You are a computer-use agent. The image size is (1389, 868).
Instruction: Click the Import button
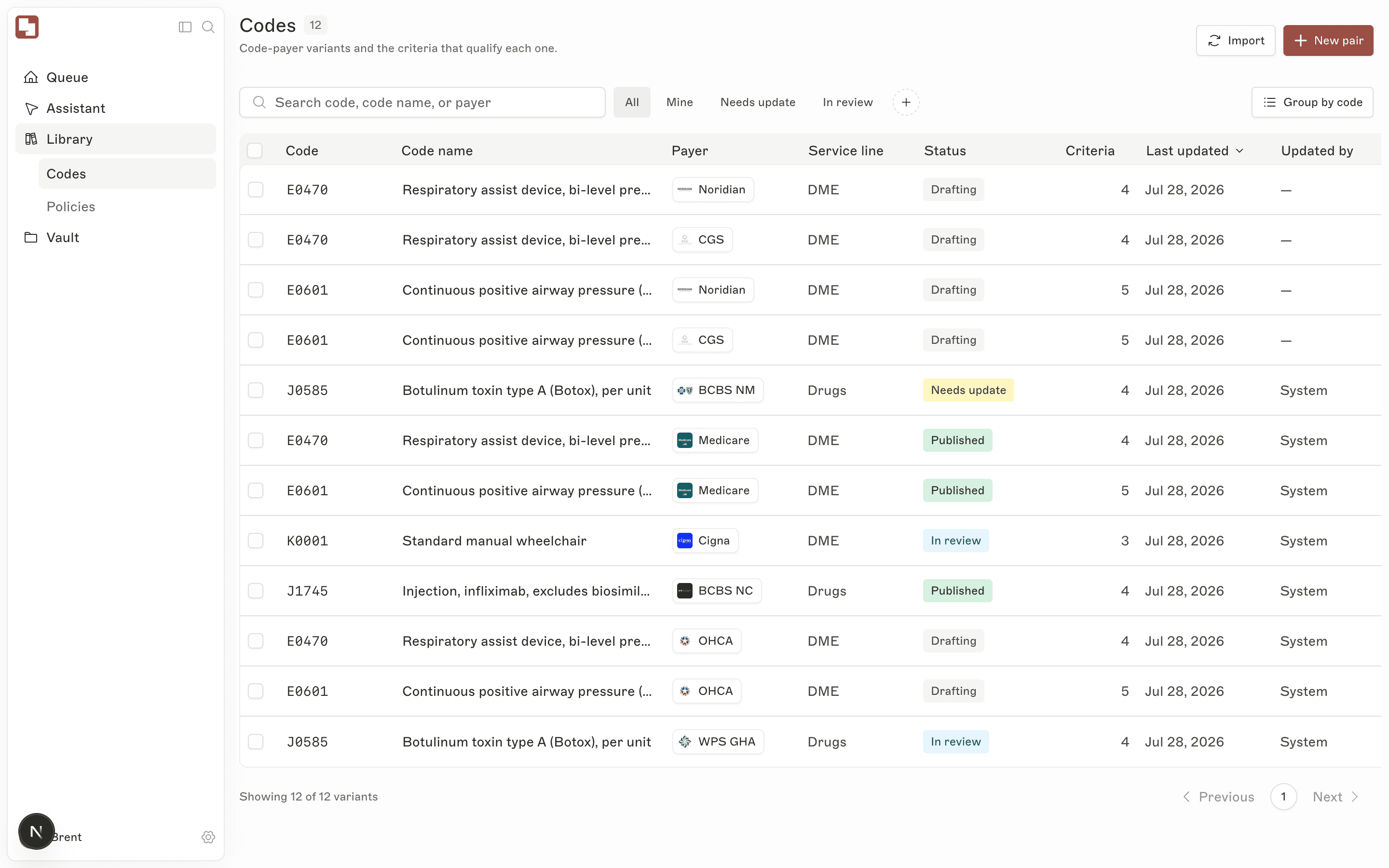tap(1235, 40)
